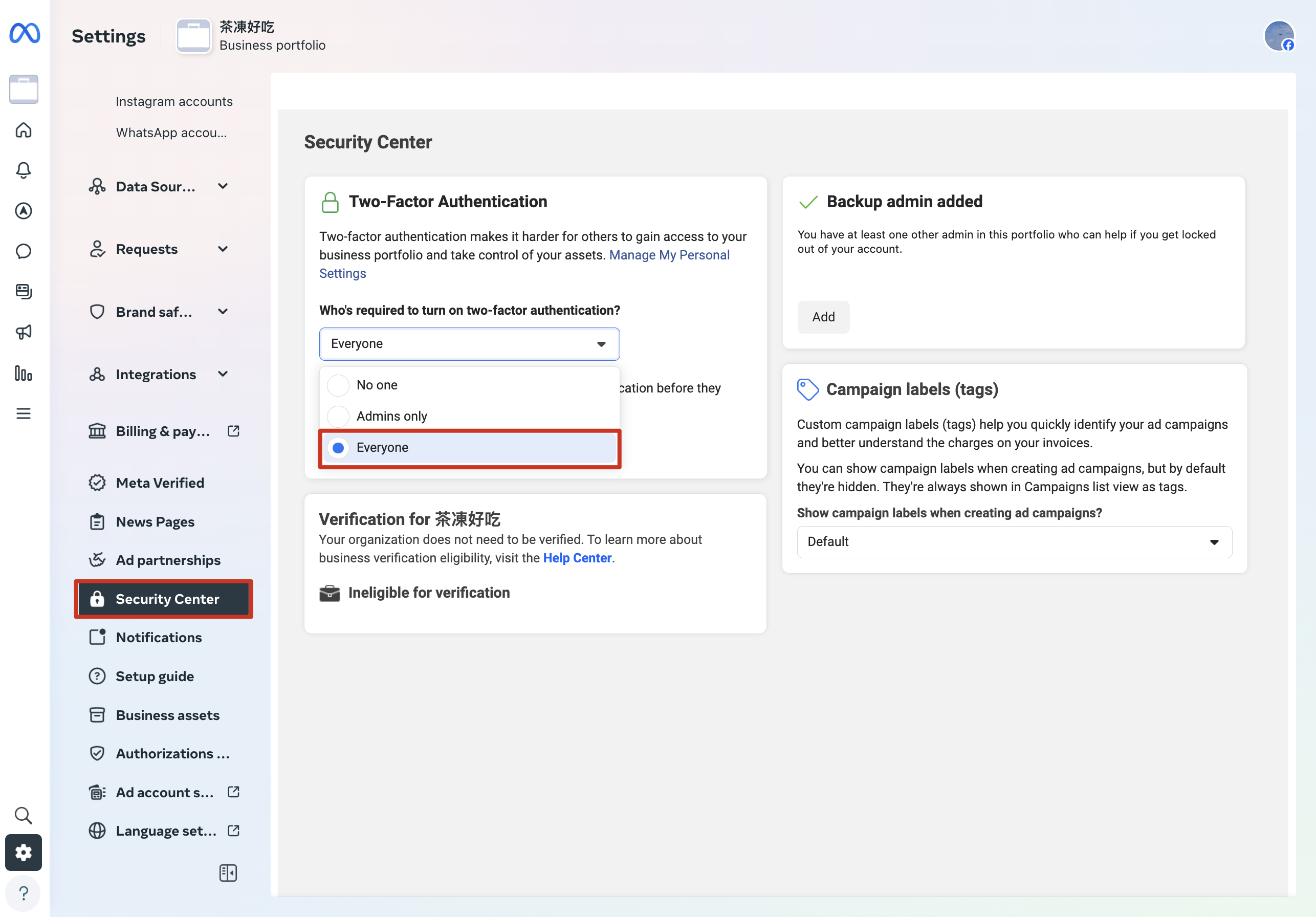Image resolution: width=1316 pixels, height=917 pixels.
Task: Open Meta Verified settings
Action: click(160, 483)
